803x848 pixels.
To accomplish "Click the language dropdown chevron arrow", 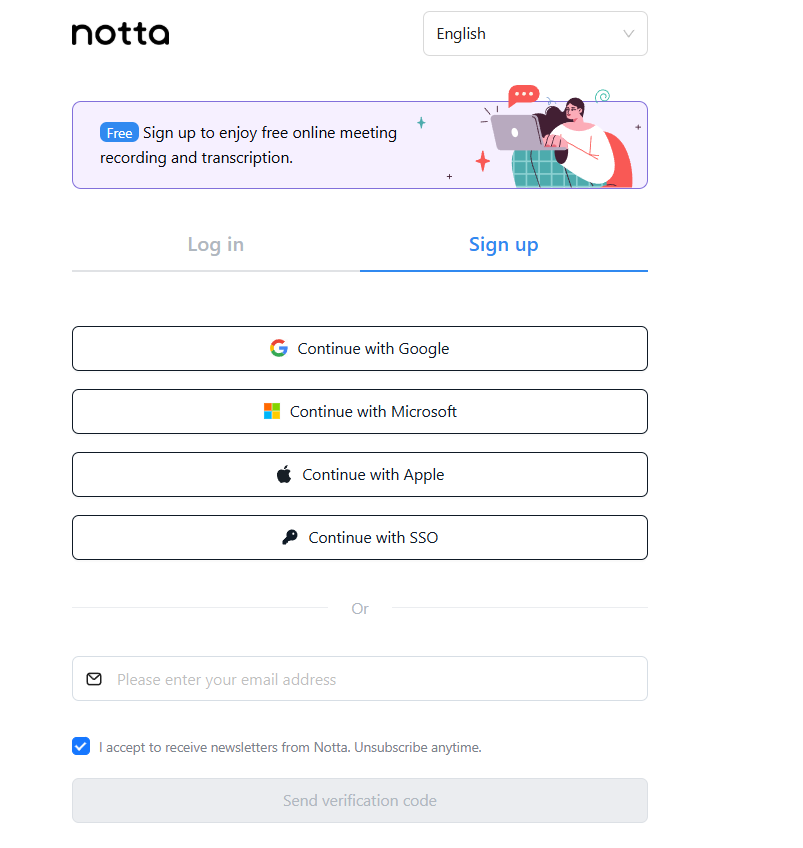I will coord(629,34).
